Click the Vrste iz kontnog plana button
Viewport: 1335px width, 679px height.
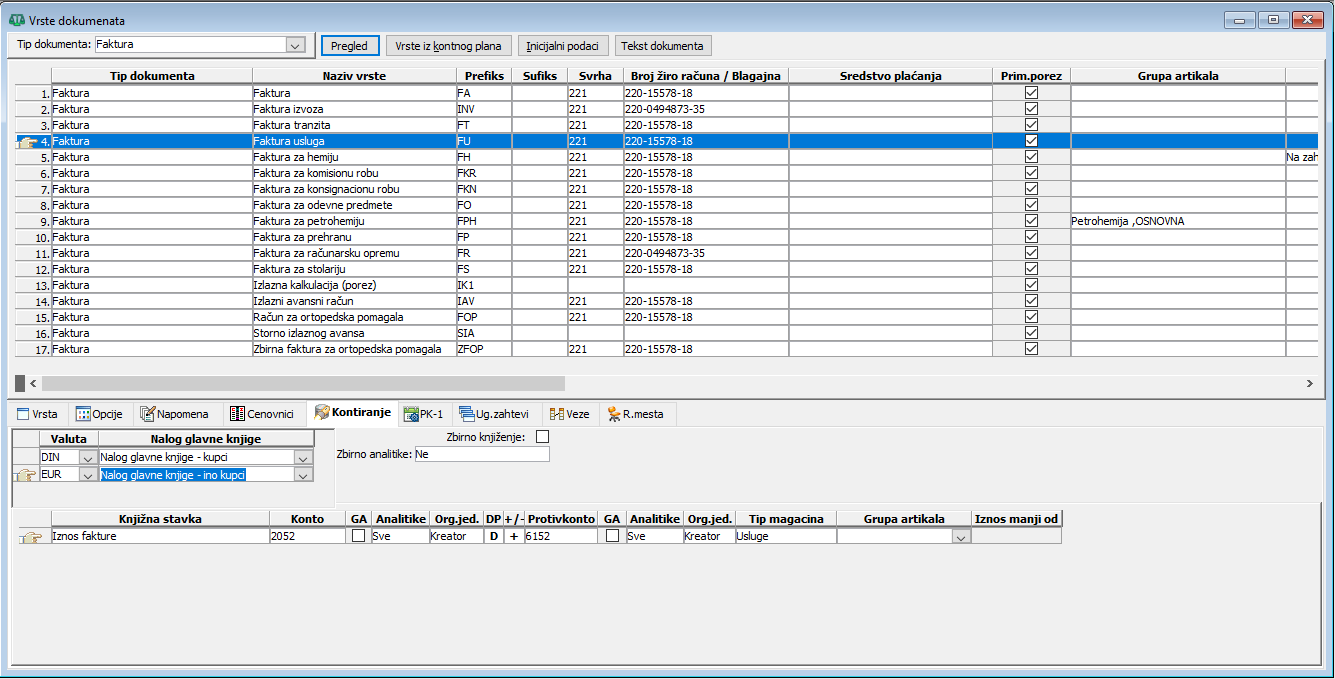click(x=449, y=46)
